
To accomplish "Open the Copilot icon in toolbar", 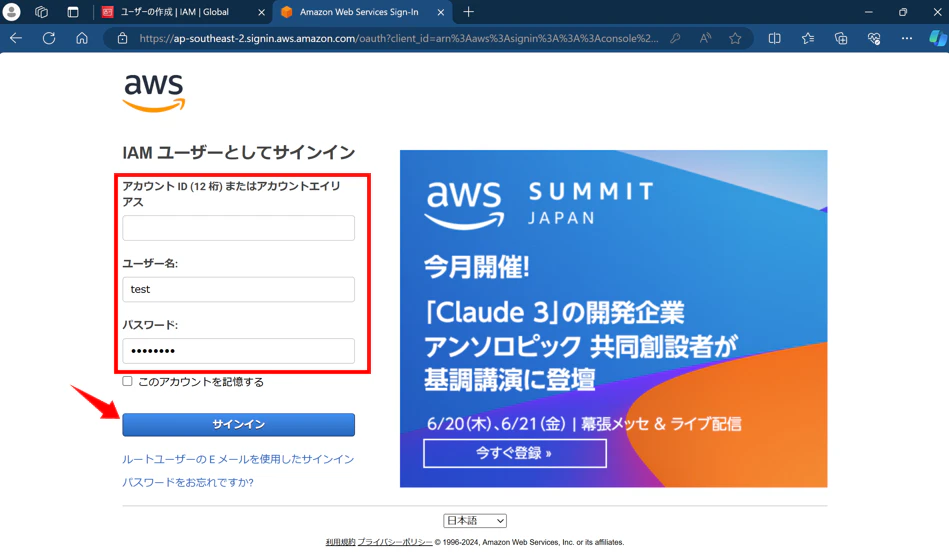I will tap(937, 38).
